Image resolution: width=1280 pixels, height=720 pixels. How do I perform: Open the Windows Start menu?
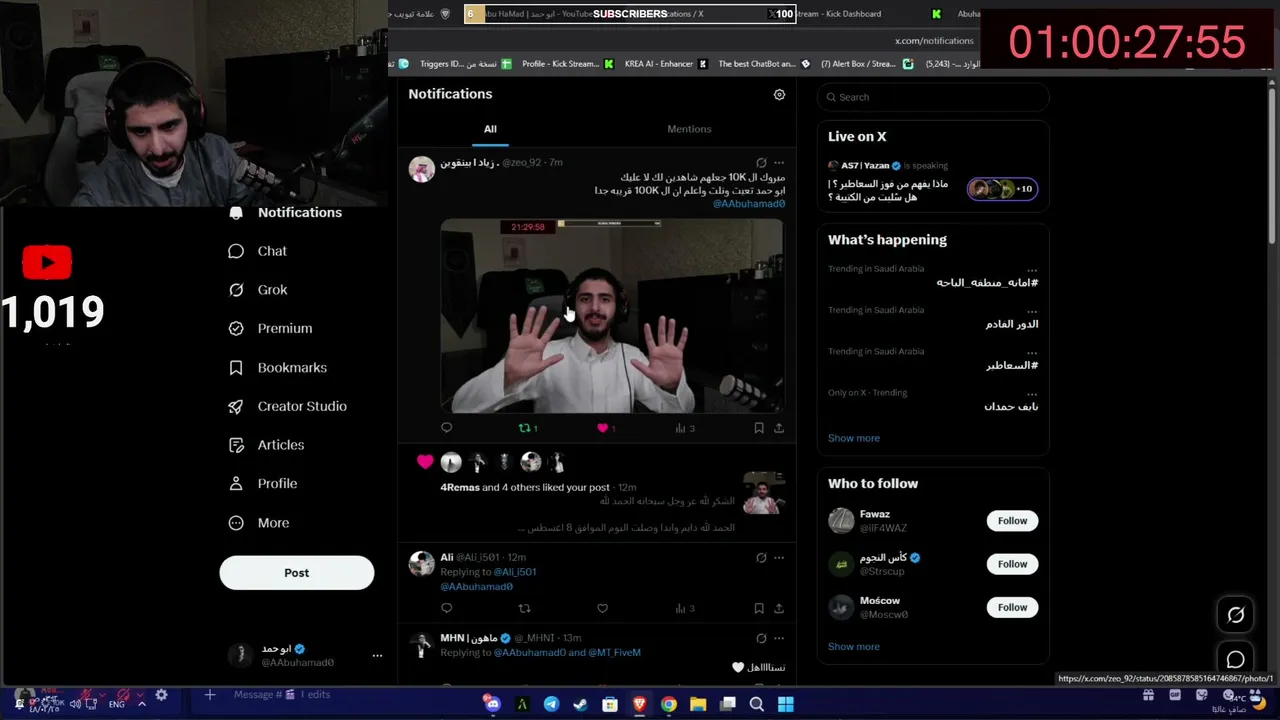click(786, 704)
